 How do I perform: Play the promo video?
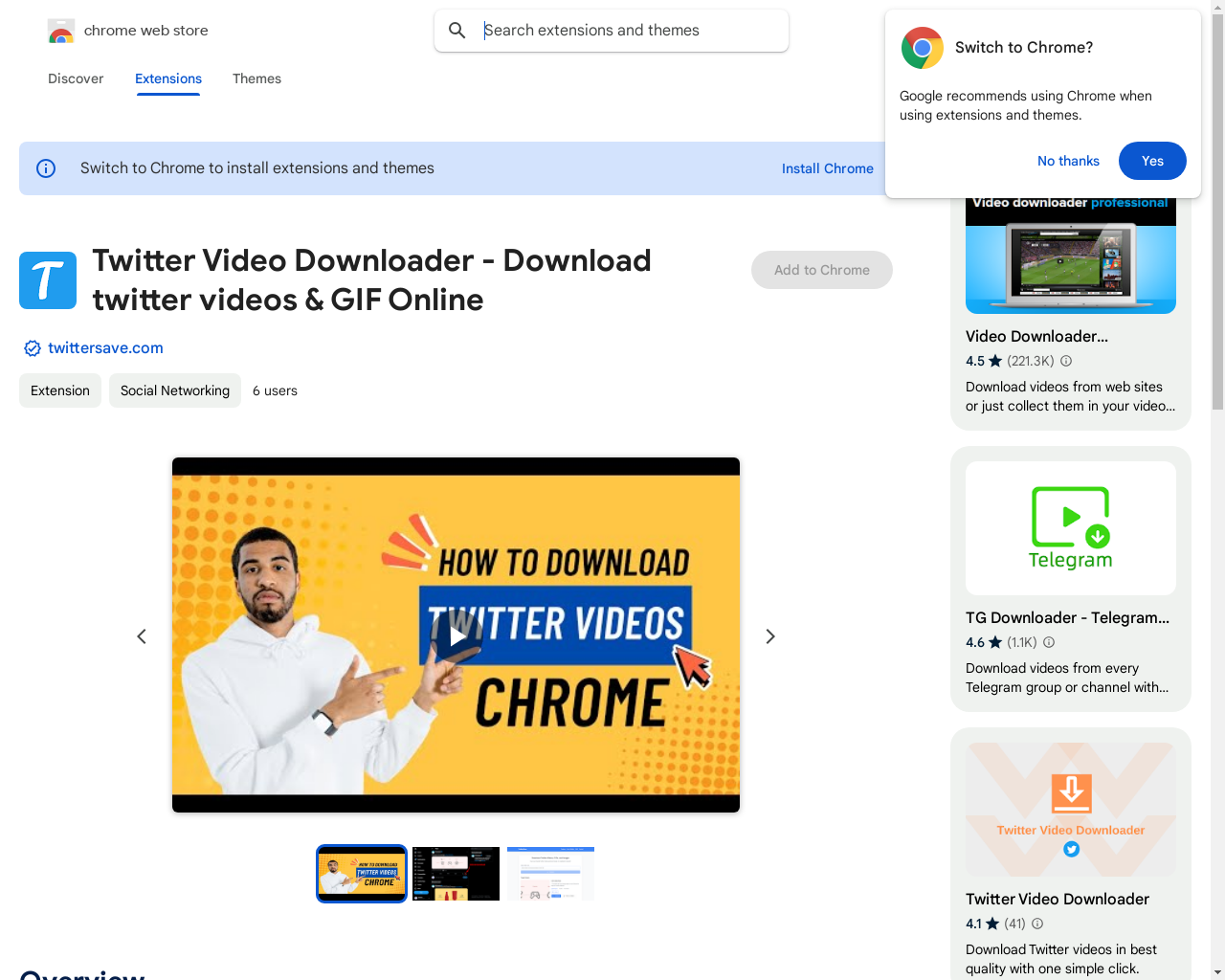click(457, 635)
